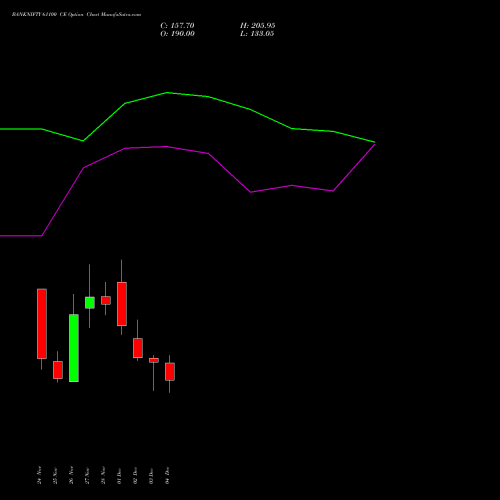Screen dimensions: 500x500
Task: Click the 02 Dec date label
Action: pos(135,476)
